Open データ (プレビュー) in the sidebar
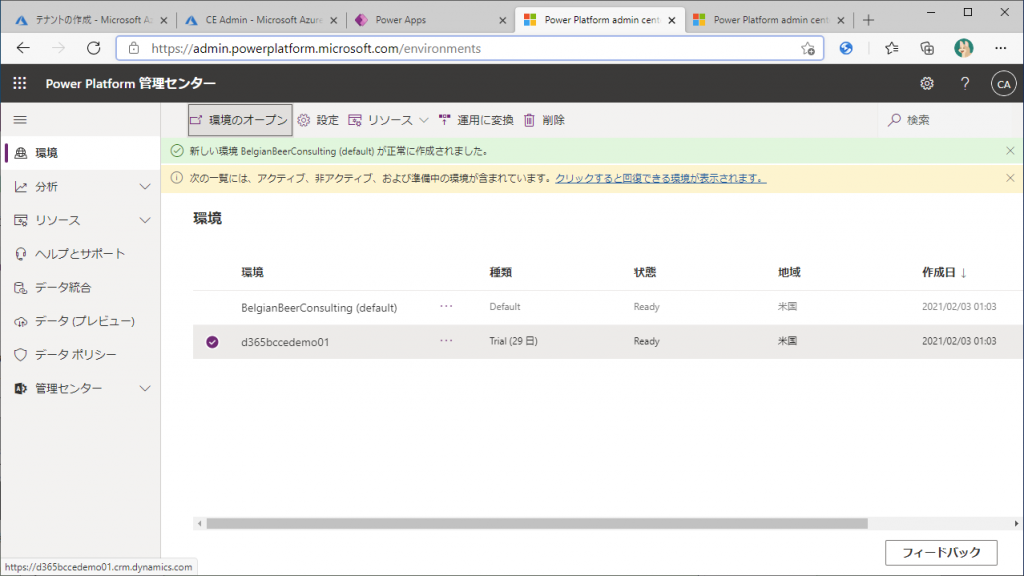Viewport: 1024px width, 576px height. [x=80, y=321]
